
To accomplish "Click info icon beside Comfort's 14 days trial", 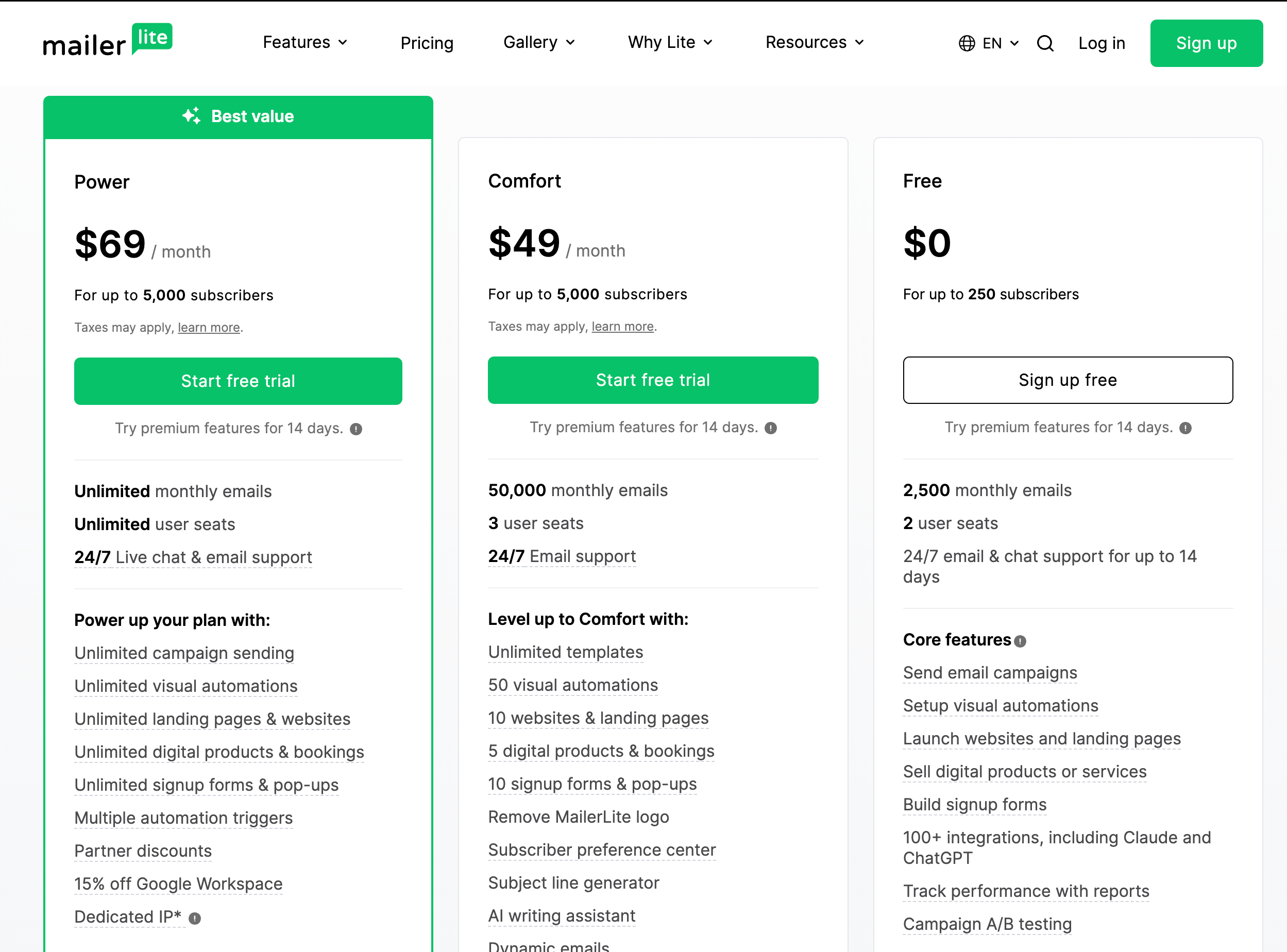I will pyautogui.click(x=771, y=428).
